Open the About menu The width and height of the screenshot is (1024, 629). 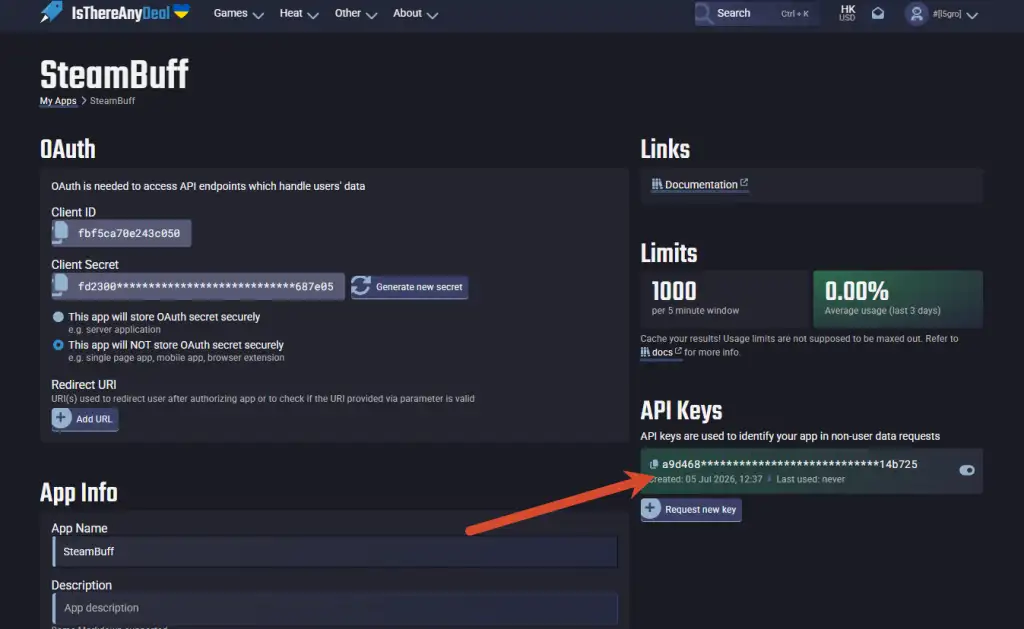pyautogui.click(x=415, y=14)
